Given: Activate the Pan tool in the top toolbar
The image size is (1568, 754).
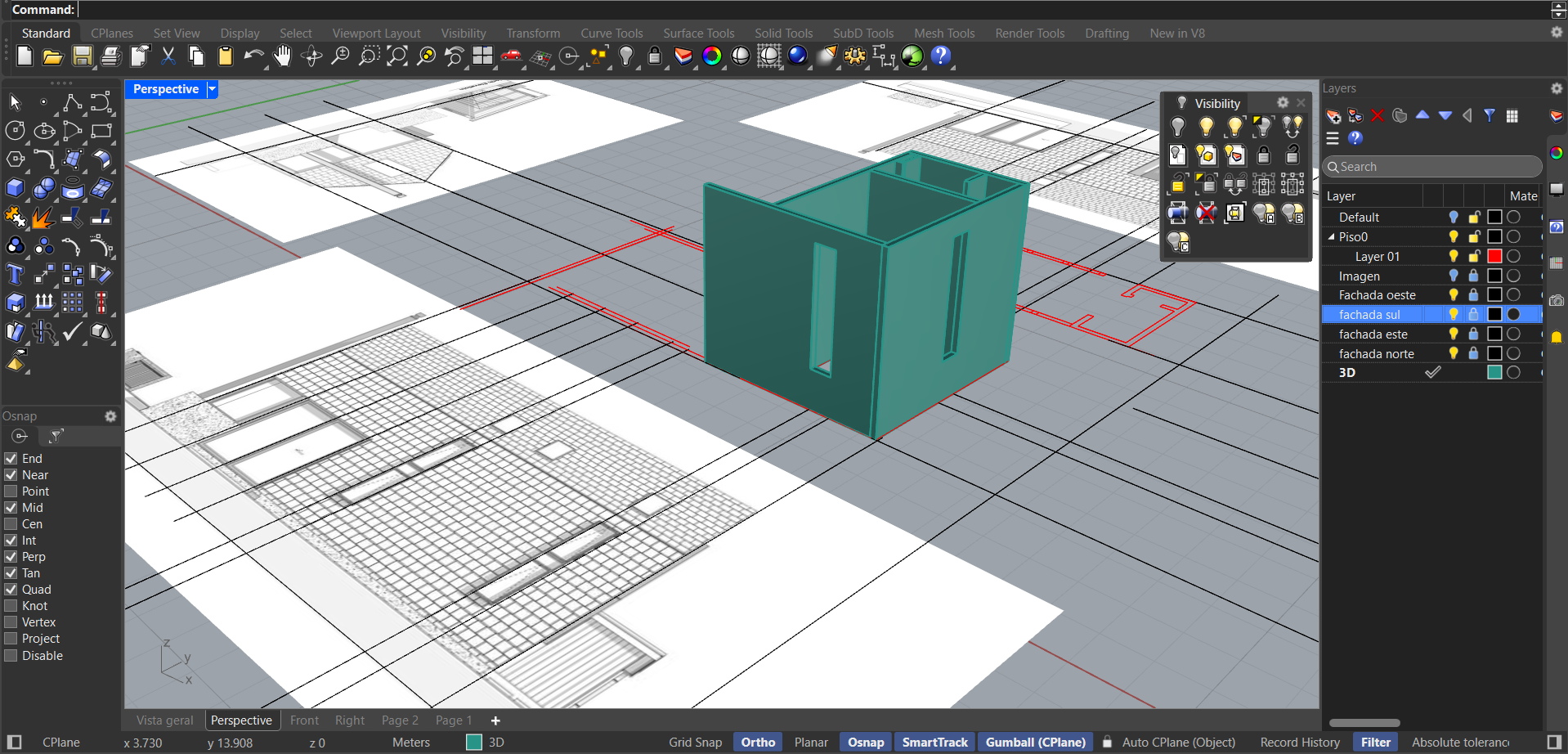Looking at the screenshot, I should [x=282, y=56].
